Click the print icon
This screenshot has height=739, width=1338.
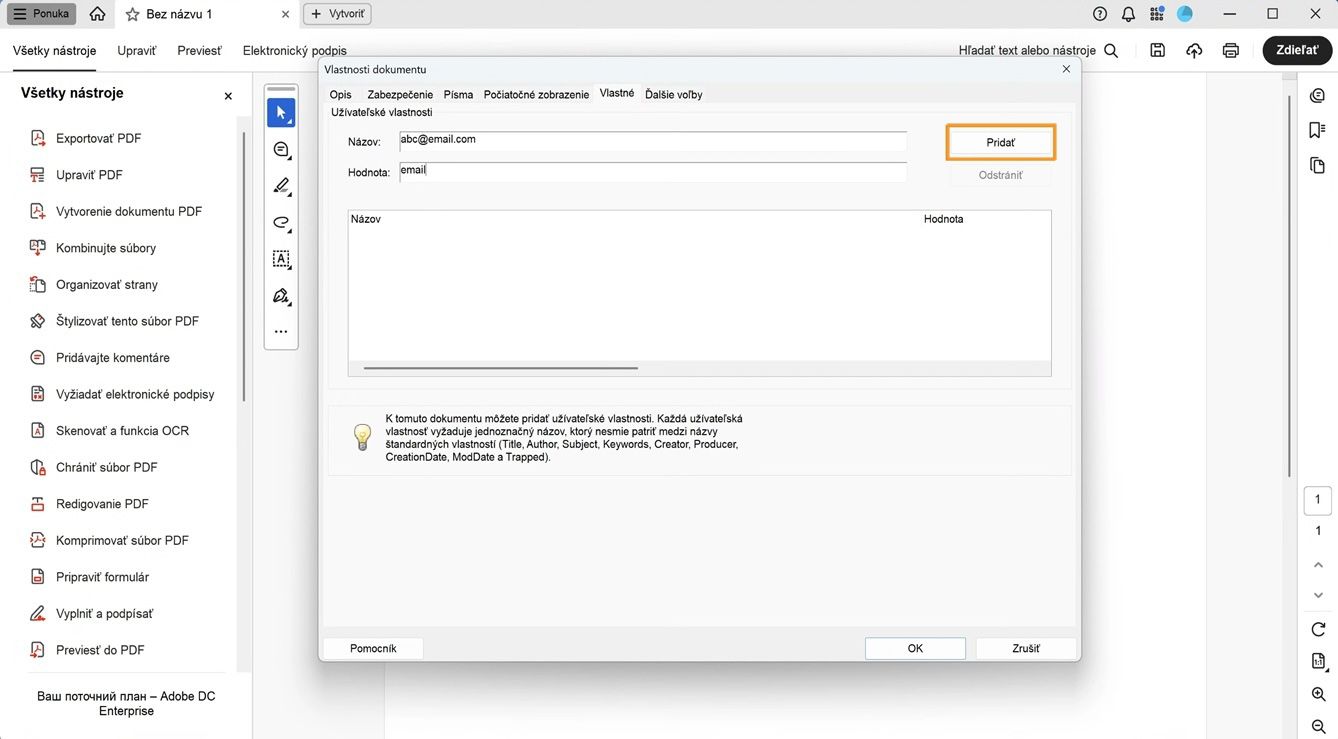point(1231,50)
